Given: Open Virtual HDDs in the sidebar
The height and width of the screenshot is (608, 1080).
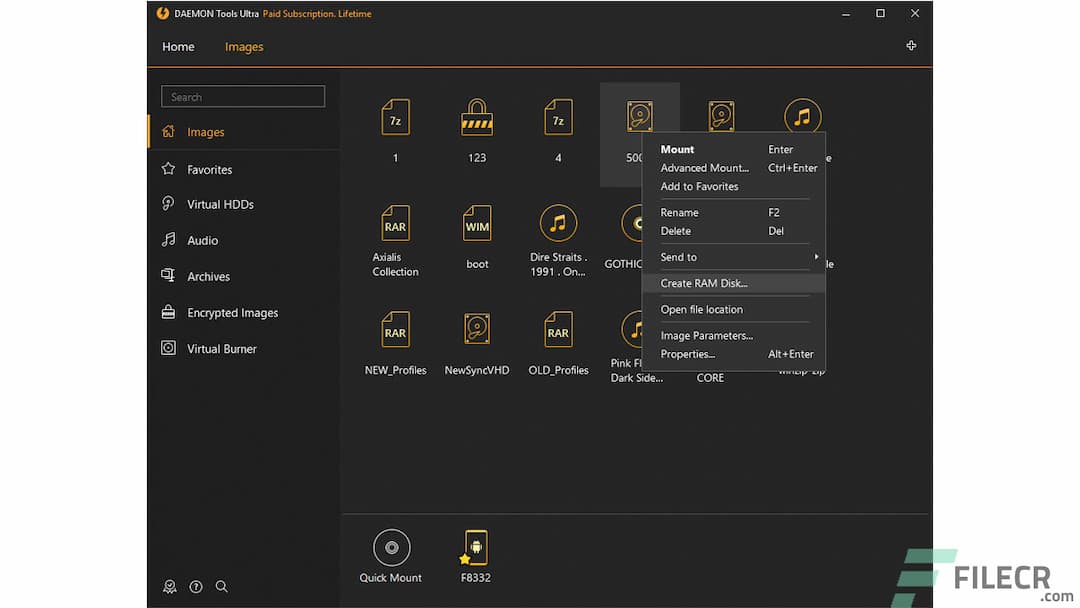Looking at the screenshot, I should click(220, 204).
